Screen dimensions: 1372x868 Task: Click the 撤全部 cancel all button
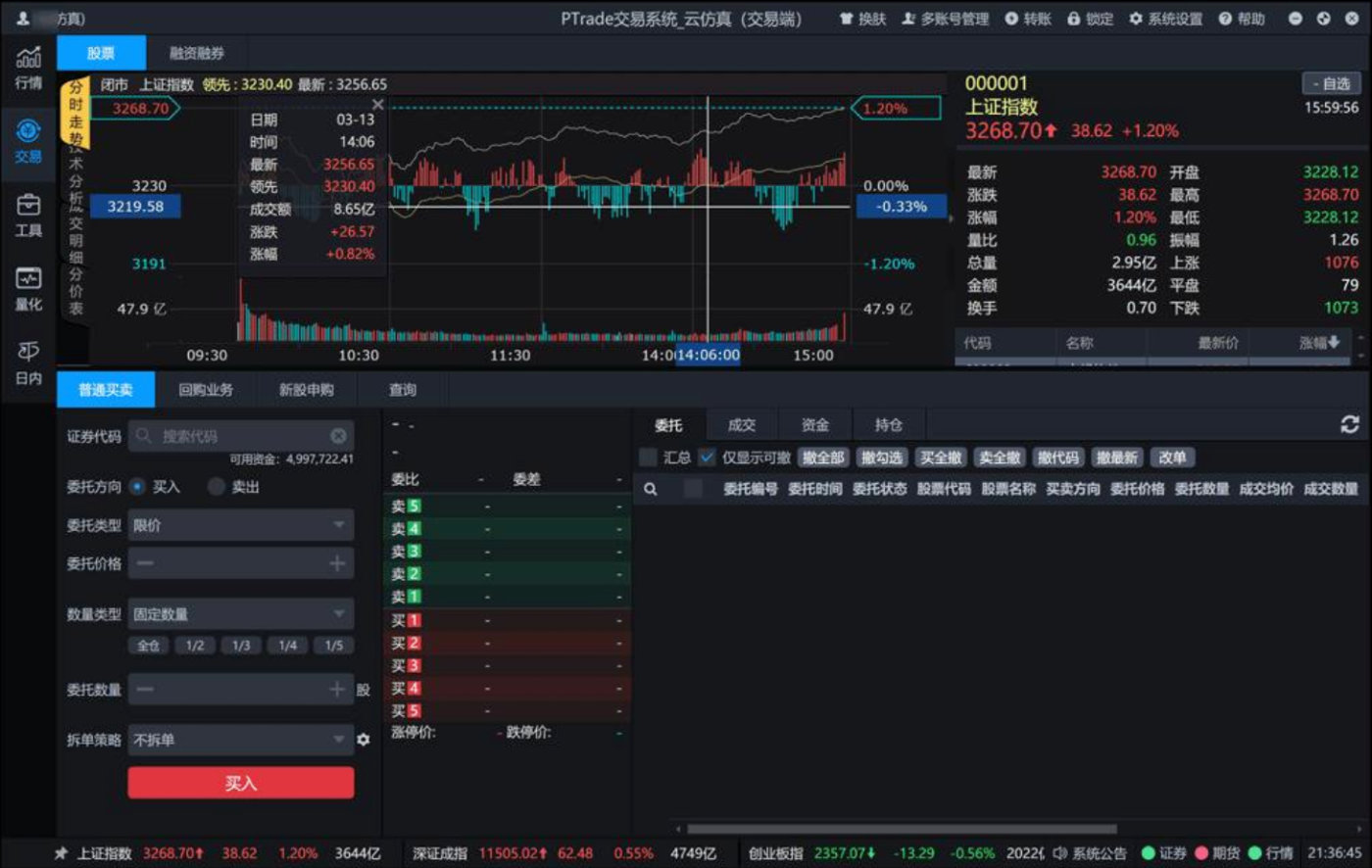823,458
